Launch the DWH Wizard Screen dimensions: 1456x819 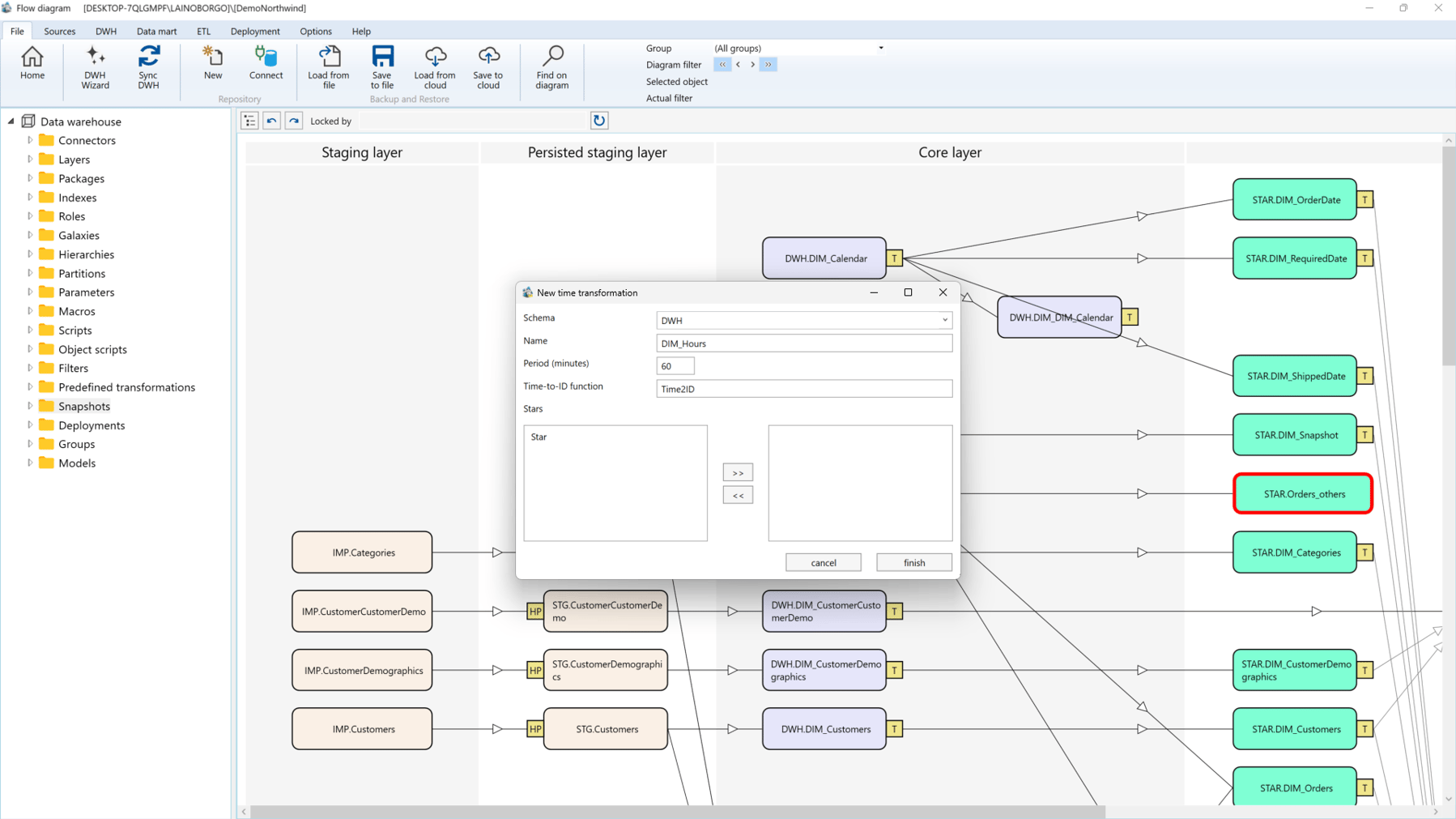(95, 67)
